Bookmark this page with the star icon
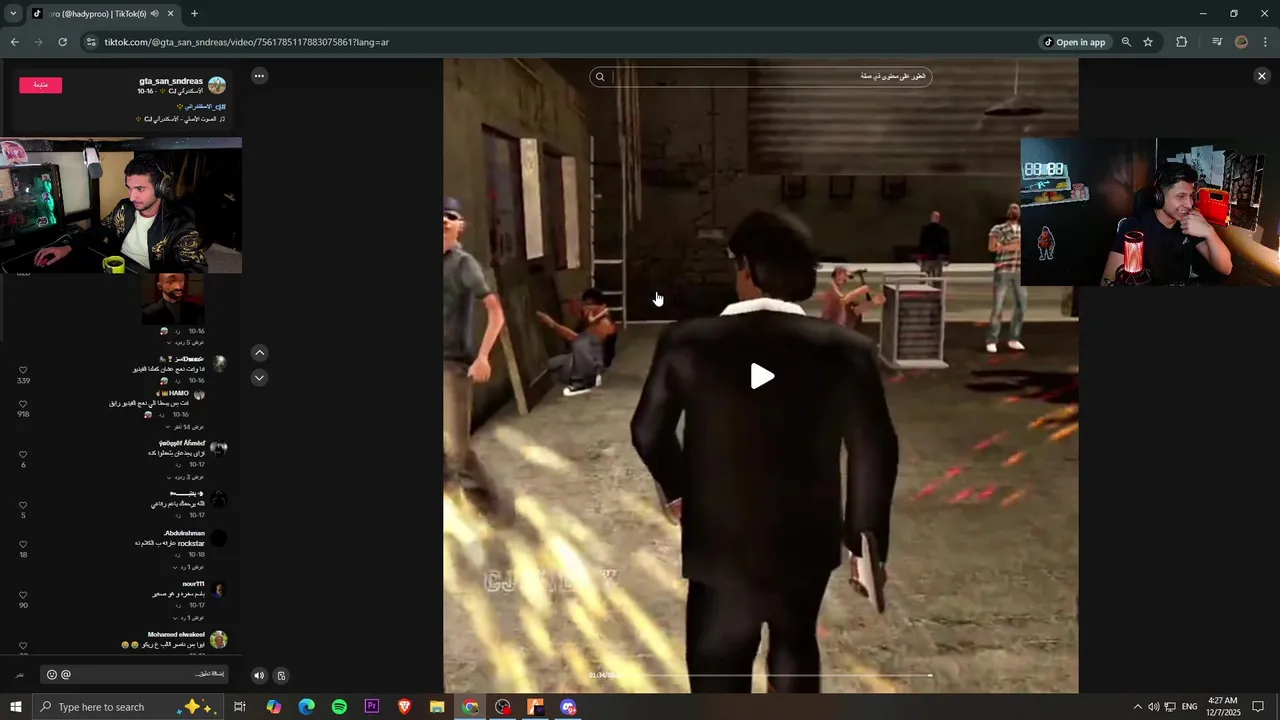 [x=1148, y=42]
